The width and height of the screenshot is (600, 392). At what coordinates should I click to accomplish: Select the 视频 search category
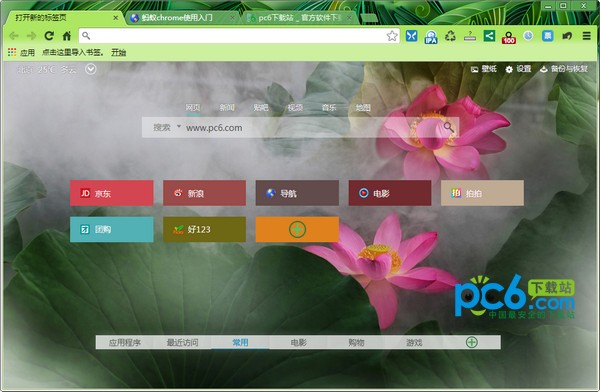[x=295, y=108]
